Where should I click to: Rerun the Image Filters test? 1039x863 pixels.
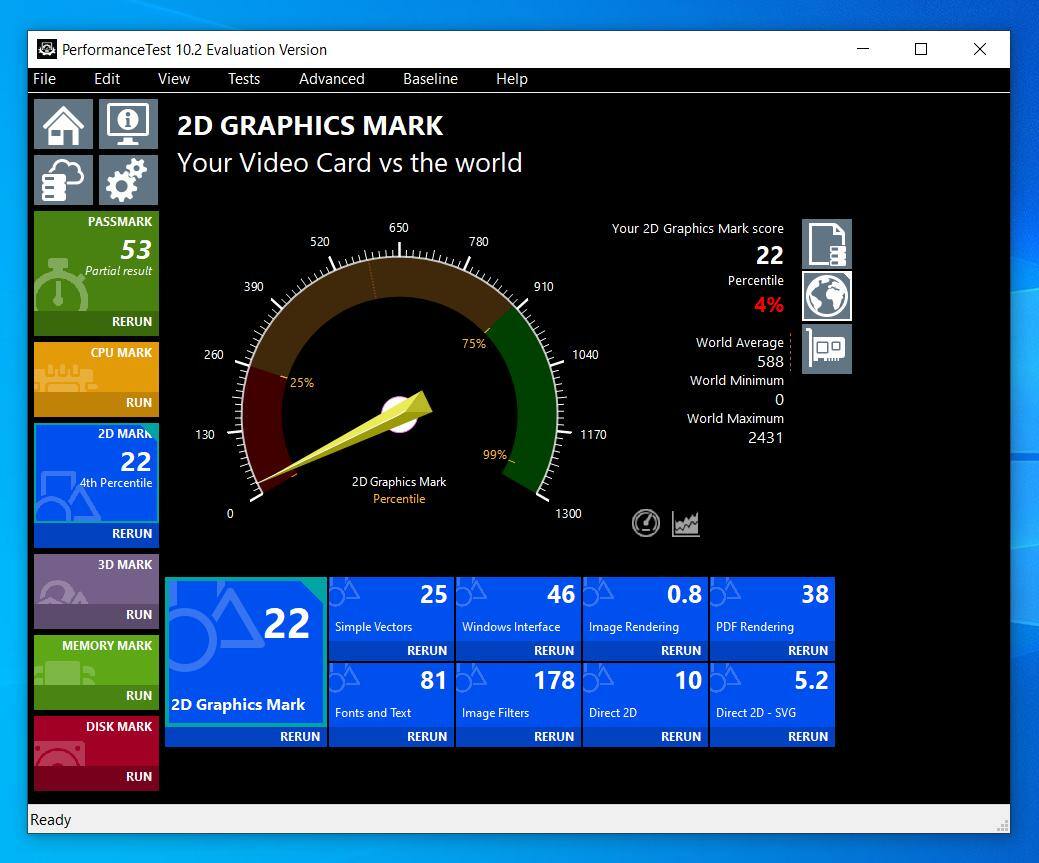click(554, 737)
